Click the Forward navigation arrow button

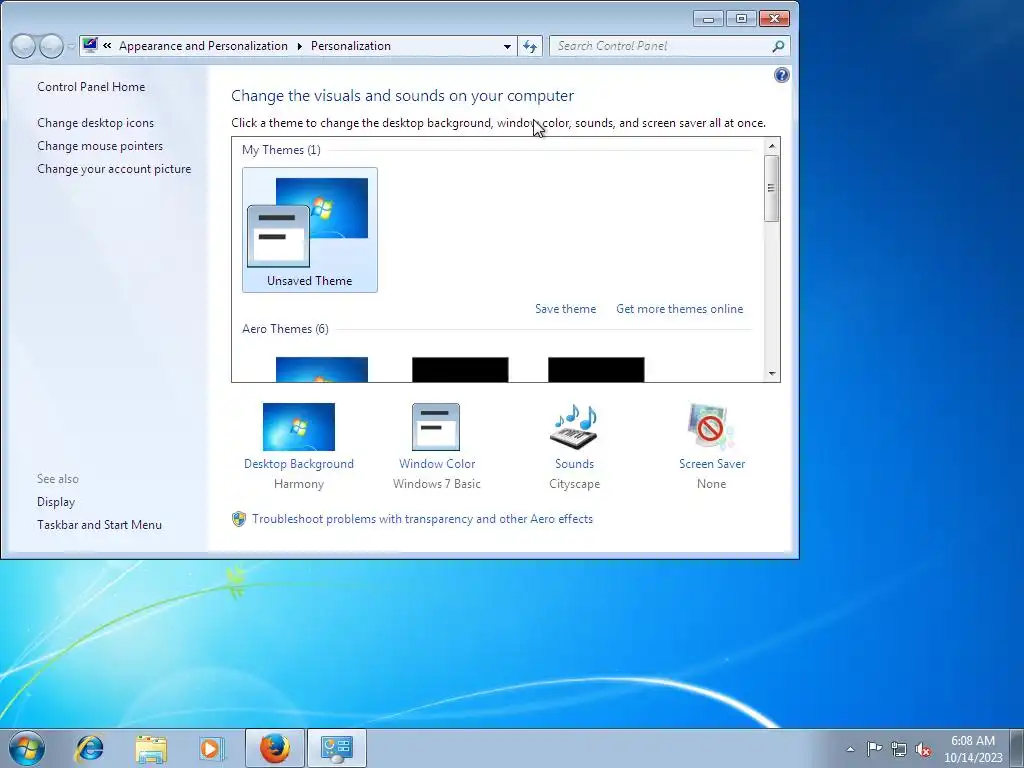pos(51,46)
